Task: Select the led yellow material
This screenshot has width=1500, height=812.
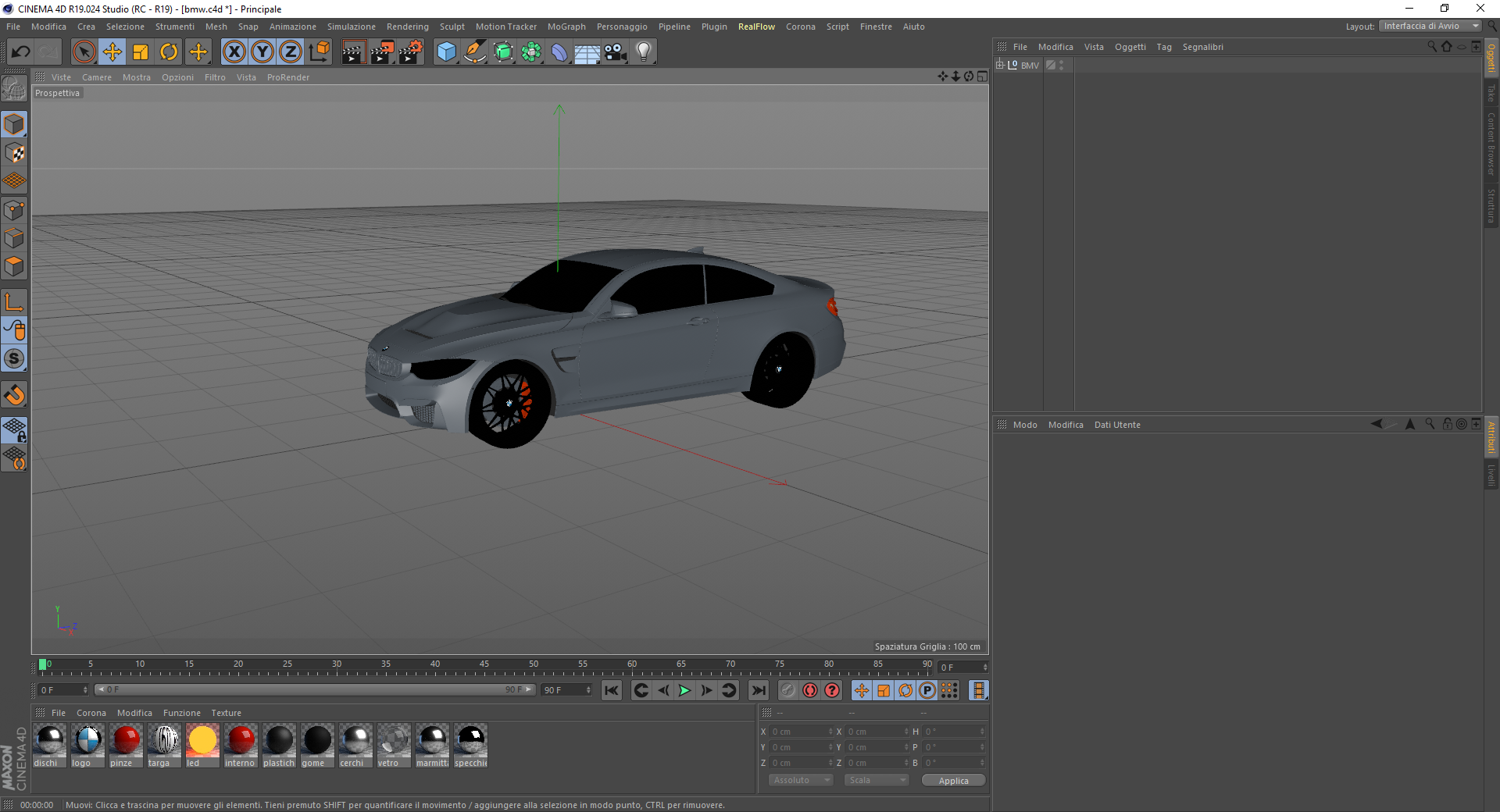Action: click(203, 746)
